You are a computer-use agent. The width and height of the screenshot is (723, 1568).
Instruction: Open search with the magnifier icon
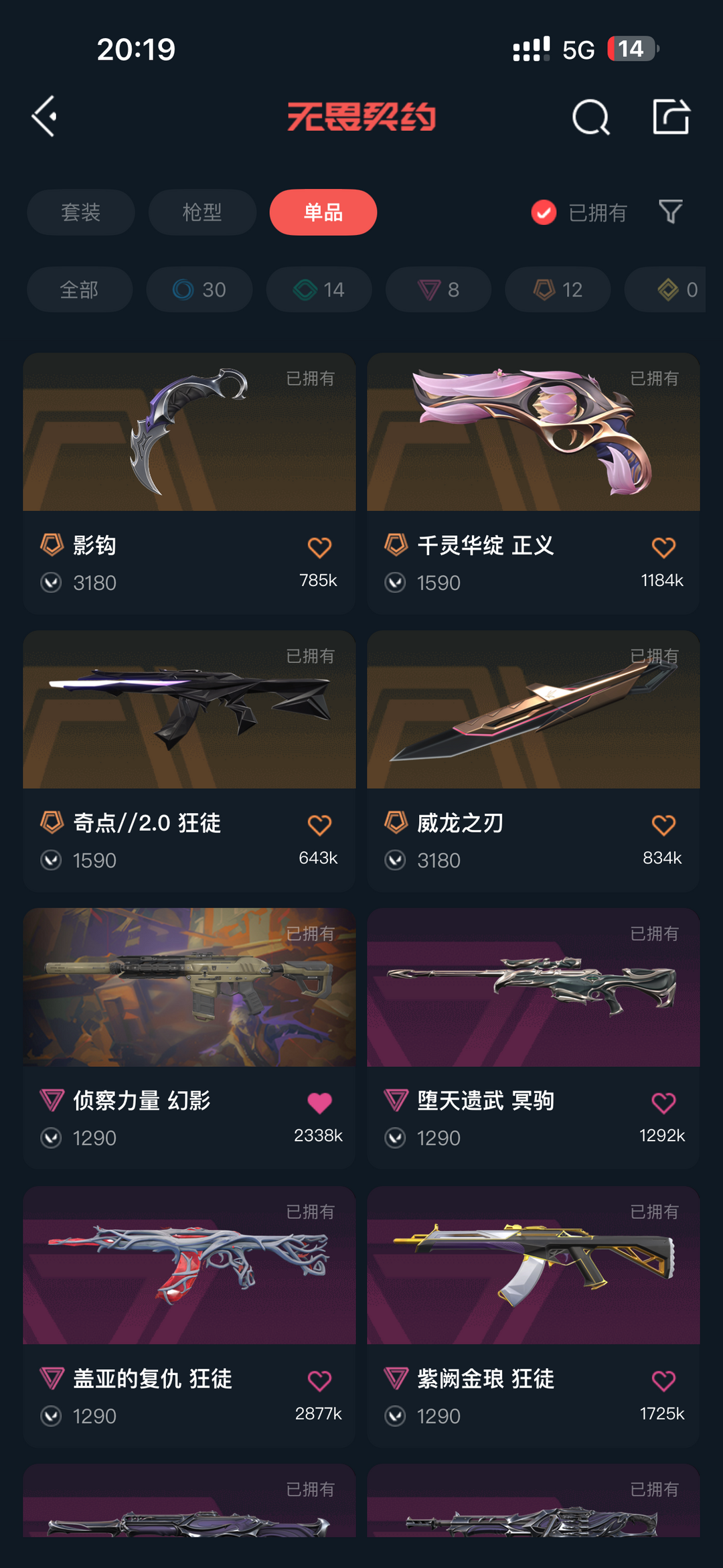click(591, 117)
